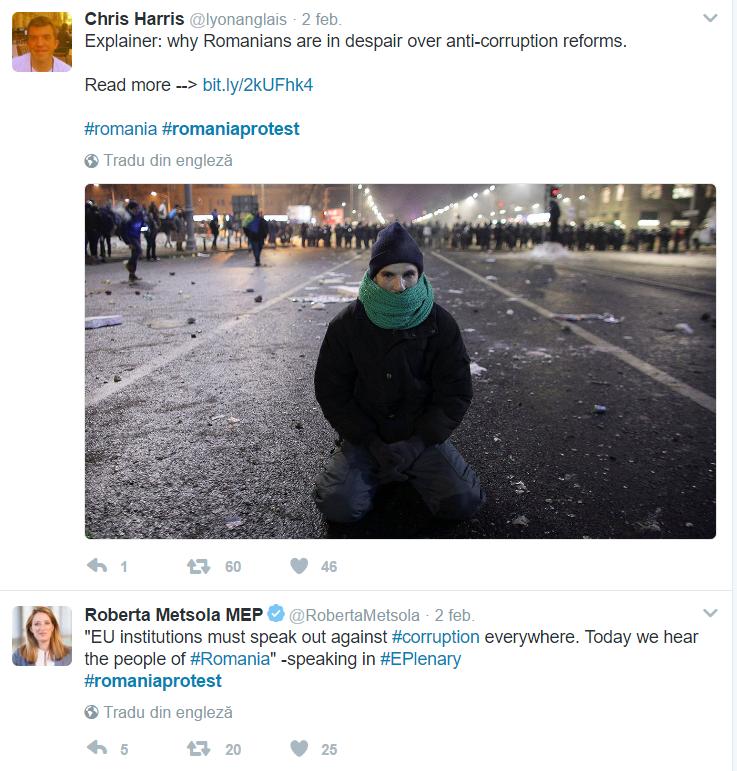
Task: Reply to Roberta Metsola's tweet
Action: coord(97,748)
